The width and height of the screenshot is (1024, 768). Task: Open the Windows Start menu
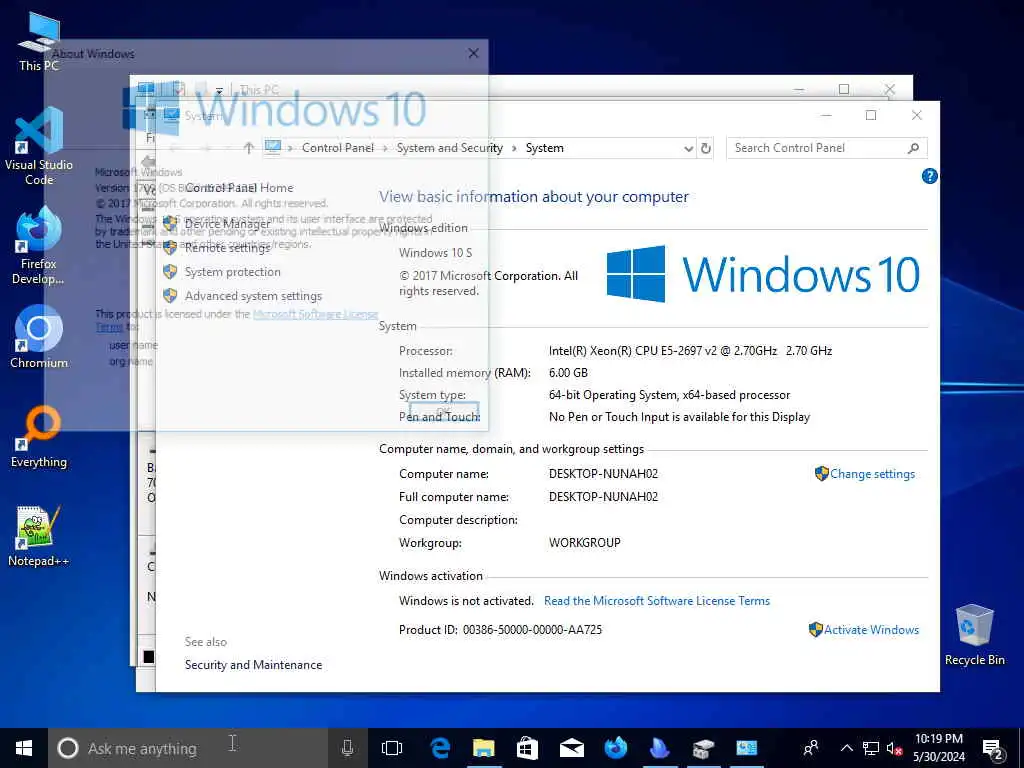24,748
